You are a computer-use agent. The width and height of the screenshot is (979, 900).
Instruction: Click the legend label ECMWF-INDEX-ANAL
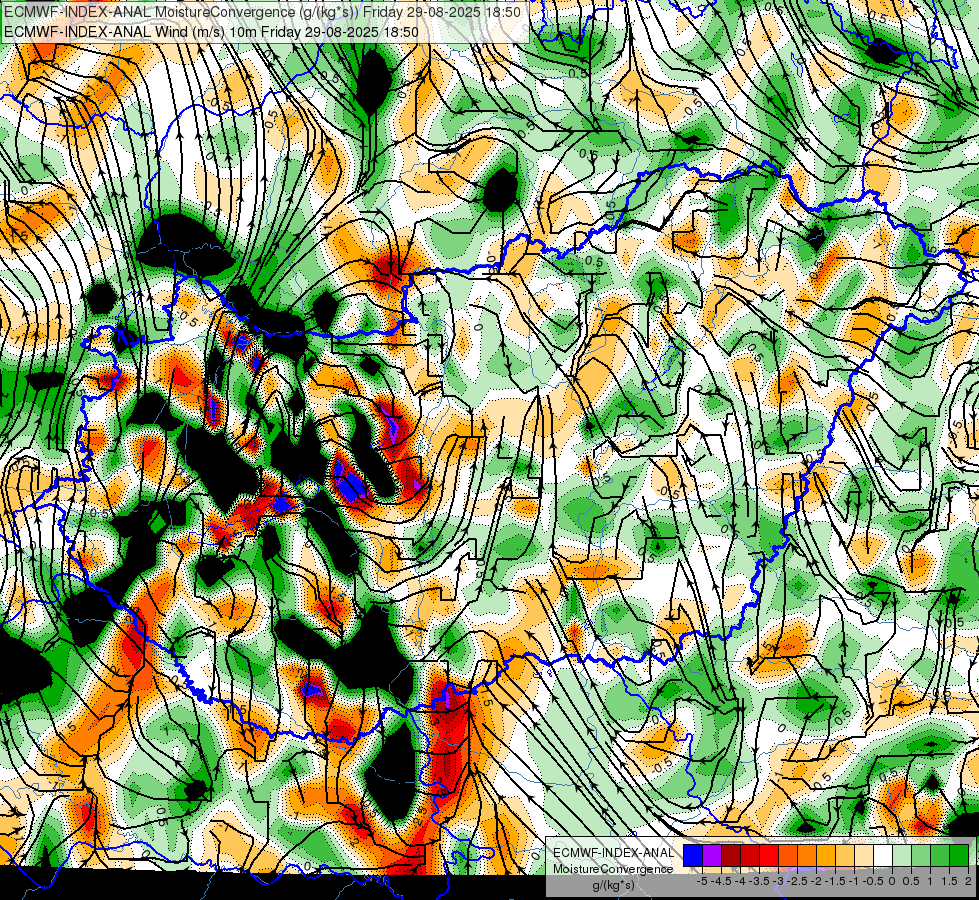pos(613,853)
